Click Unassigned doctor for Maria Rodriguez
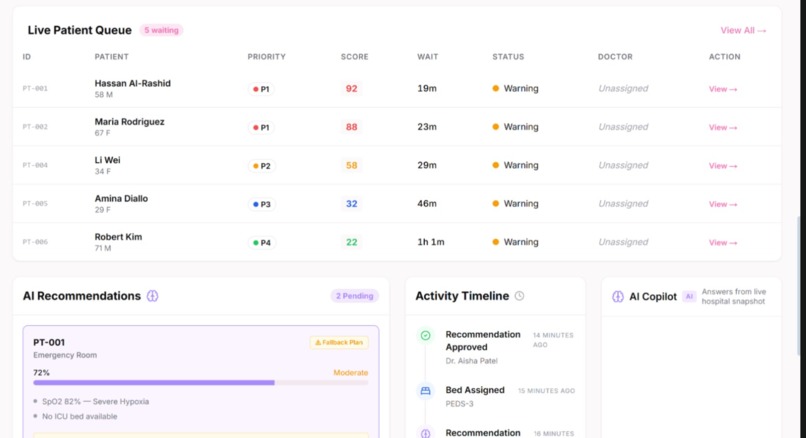The width and height of the screenshot is (806, 438). pos(623,127)
